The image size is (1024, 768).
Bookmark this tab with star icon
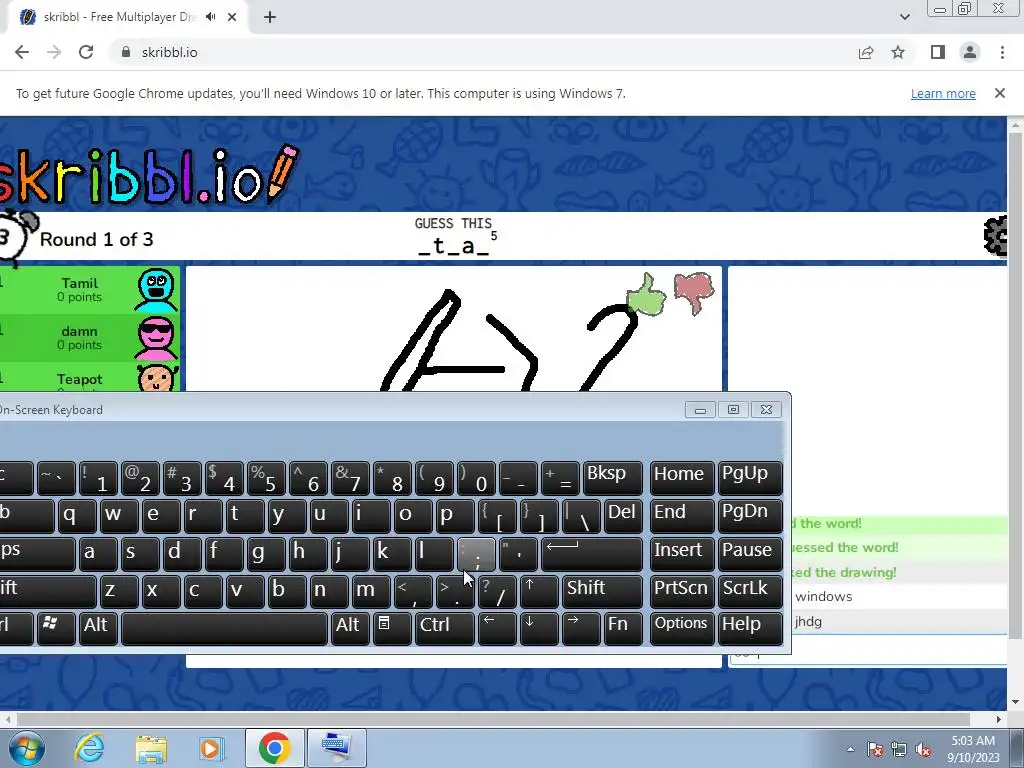coord(898,52)
